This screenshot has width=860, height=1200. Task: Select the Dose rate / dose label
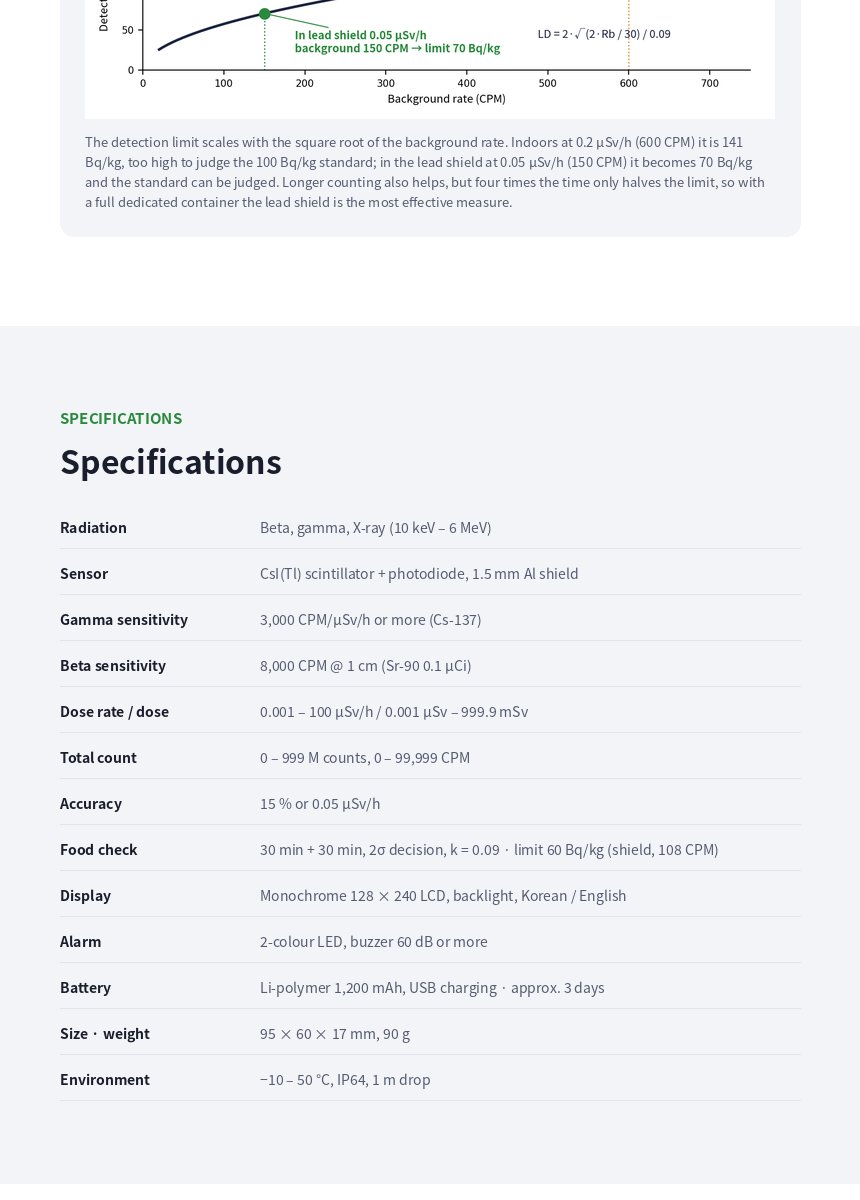coord(114,711)
